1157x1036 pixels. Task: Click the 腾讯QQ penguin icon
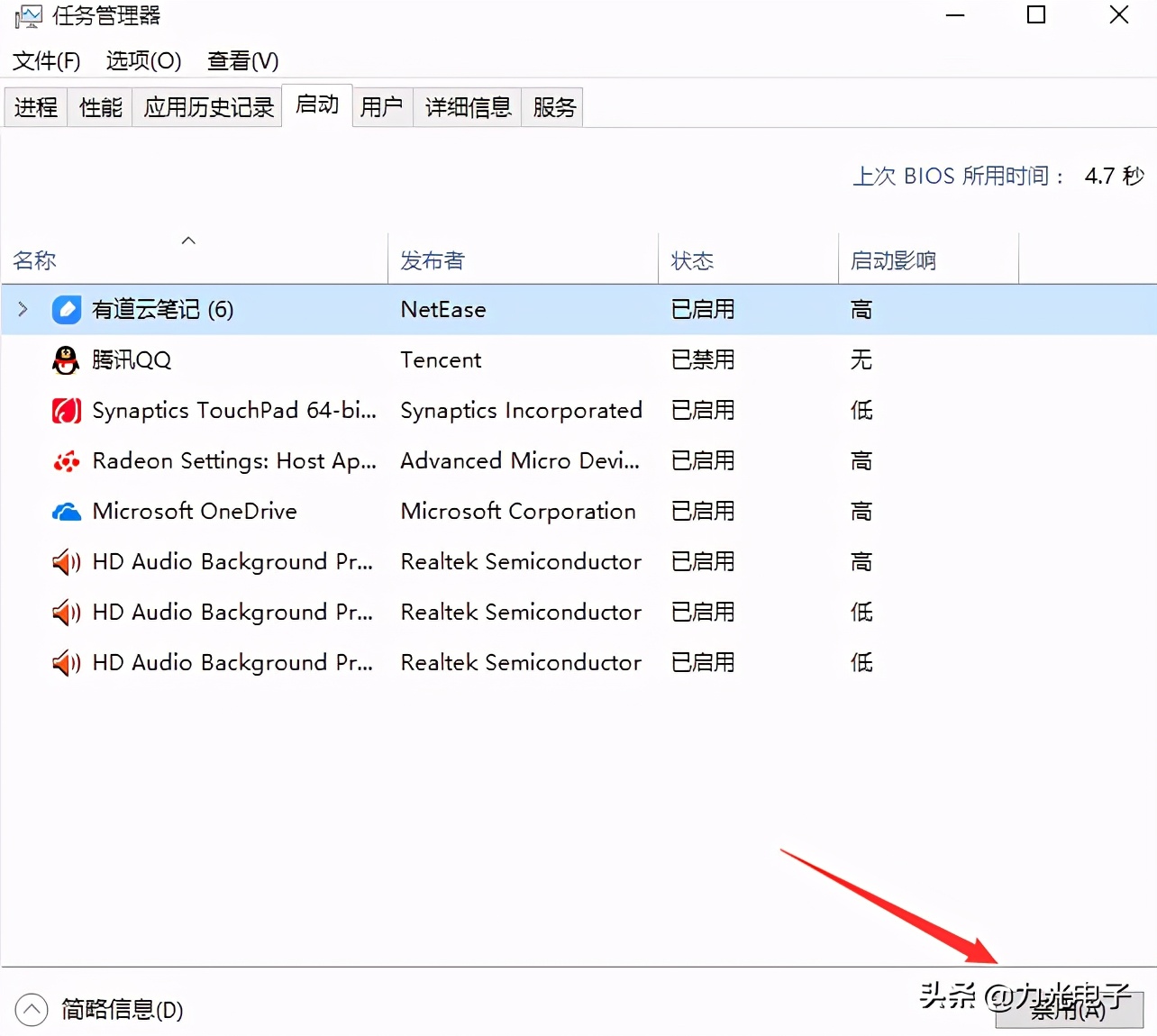tap(65, 359)
